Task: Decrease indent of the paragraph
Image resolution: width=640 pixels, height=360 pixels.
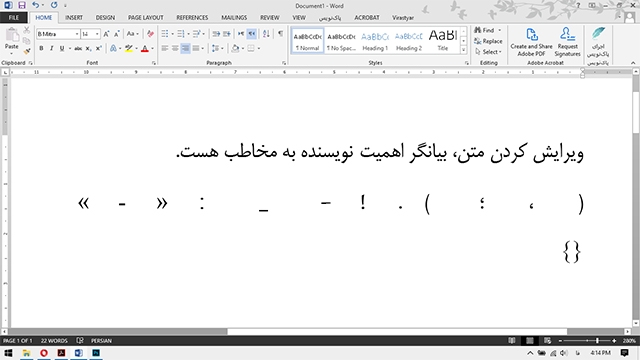Action: coord(216,34)
